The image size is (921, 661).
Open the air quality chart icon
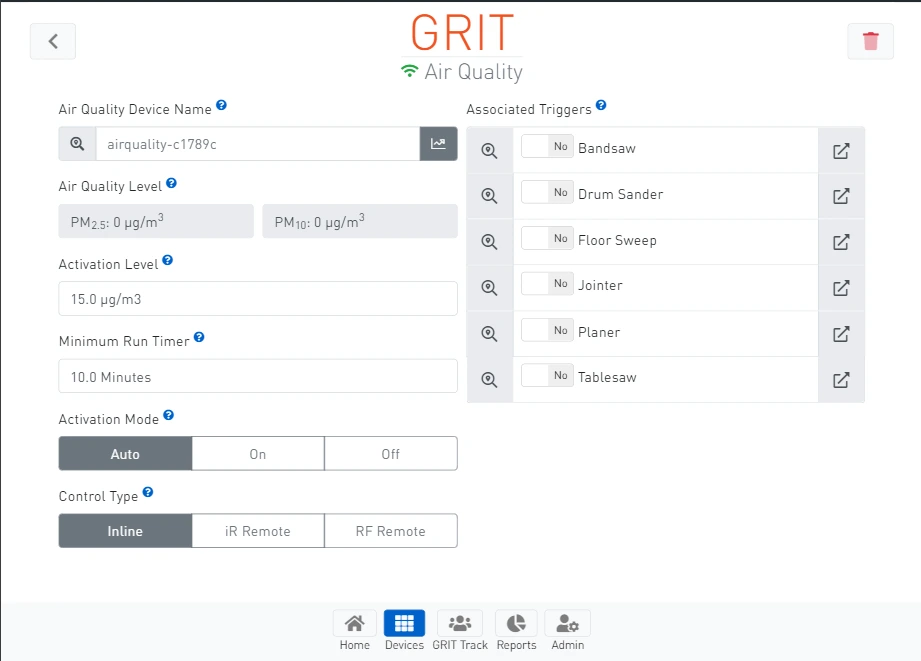coord(438,144)
